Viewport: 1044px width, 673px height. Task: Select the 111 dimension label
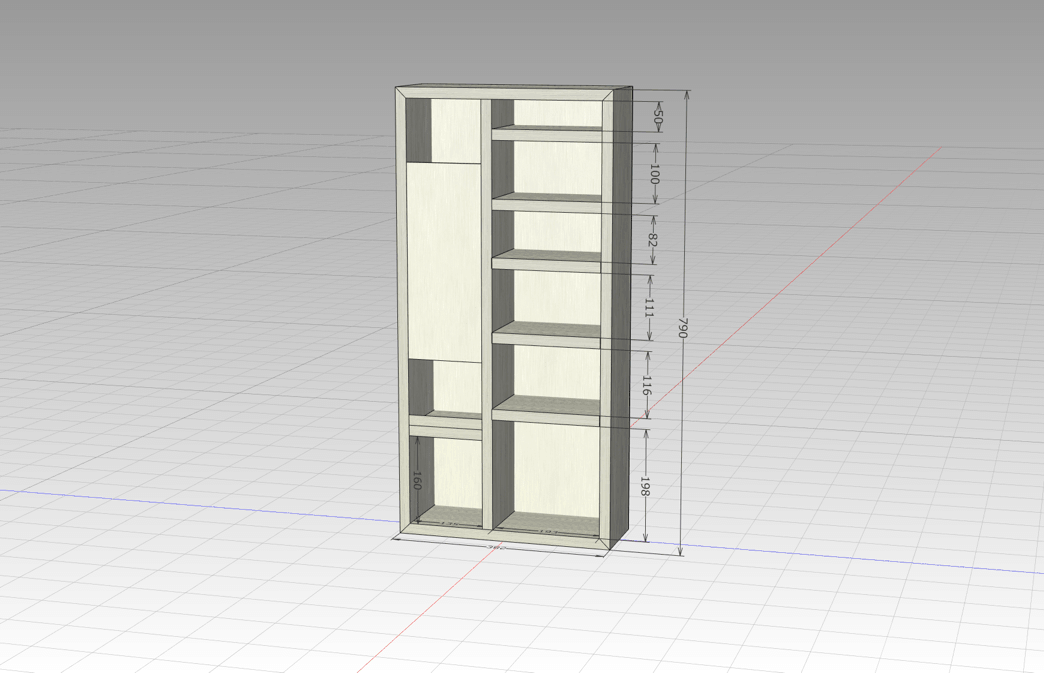pos(649,308)
